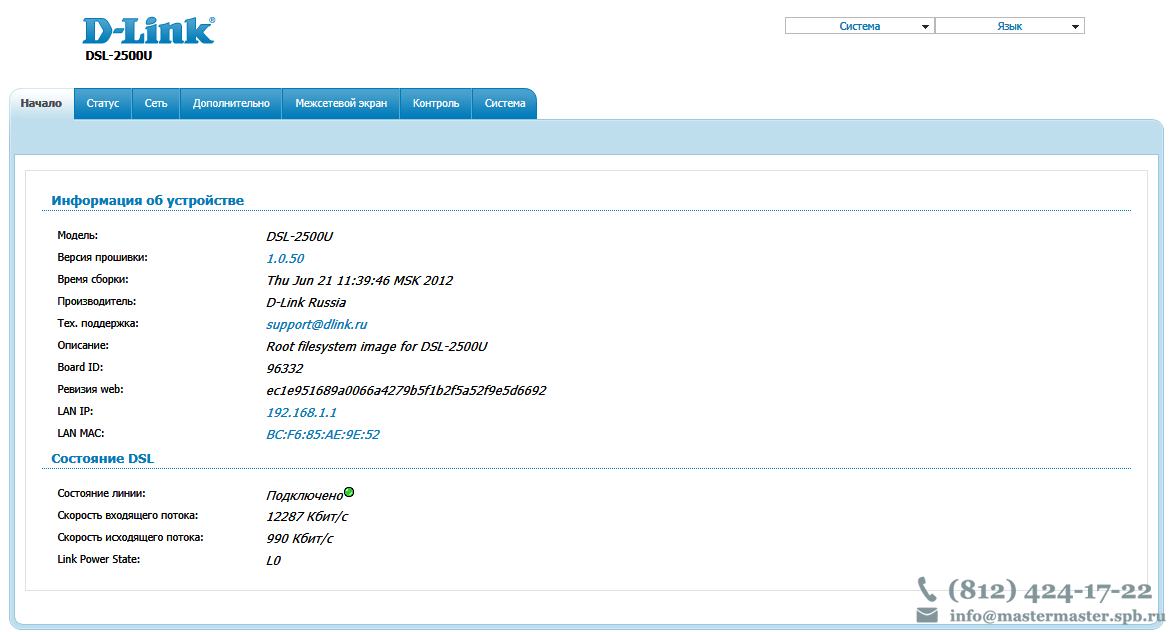Click the LAN MAC BC:F6:85:AE:9E:52 link
This screenshot has height=632, width=1173.
(x=322, y=435)
